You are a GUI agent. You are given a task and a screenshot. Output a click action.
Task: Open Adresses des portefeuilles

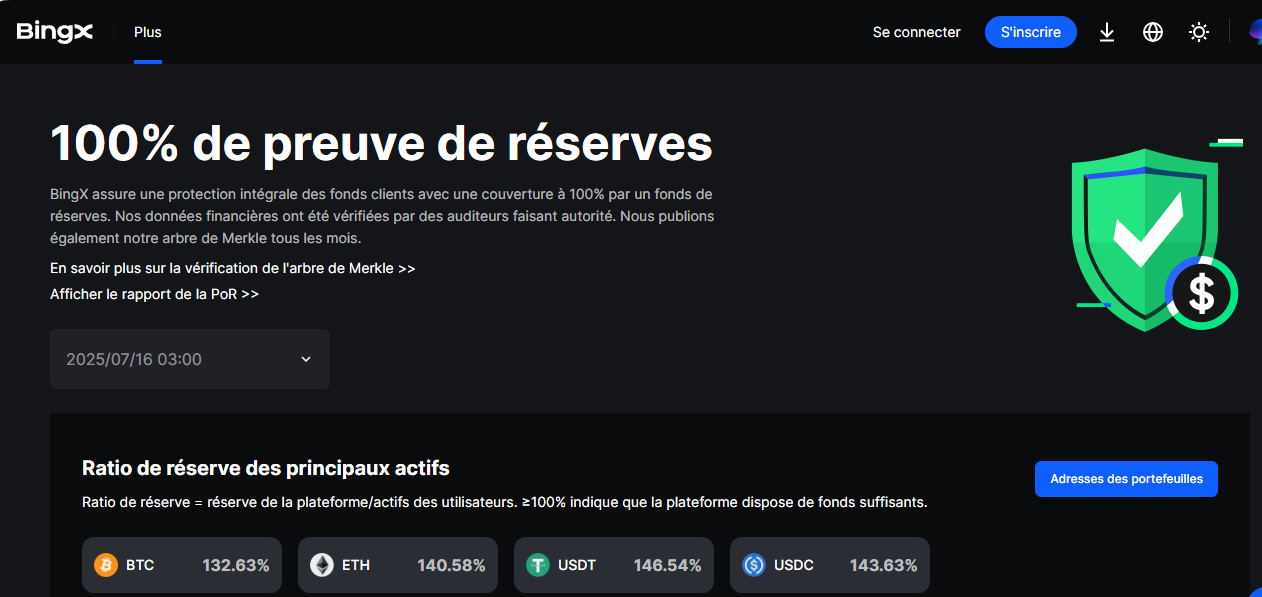[x=1126, y=478]
